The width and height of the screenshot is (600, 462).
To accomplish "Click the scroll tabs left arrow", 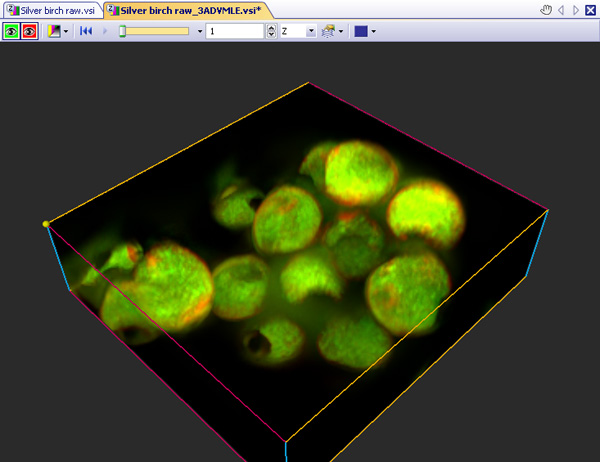I will pyautogui.click(x=561, y=10).
